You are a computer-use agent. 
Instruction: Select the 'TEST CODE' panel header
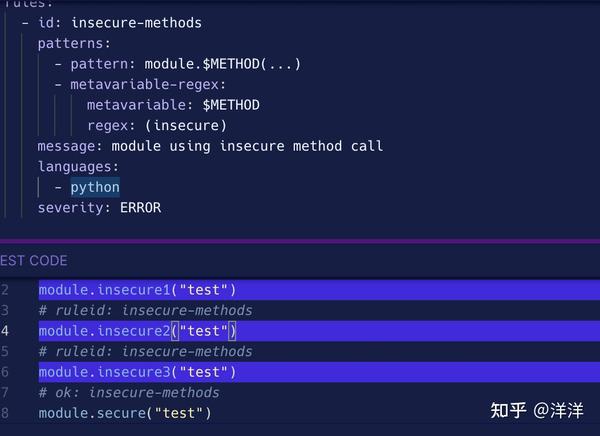34,261
